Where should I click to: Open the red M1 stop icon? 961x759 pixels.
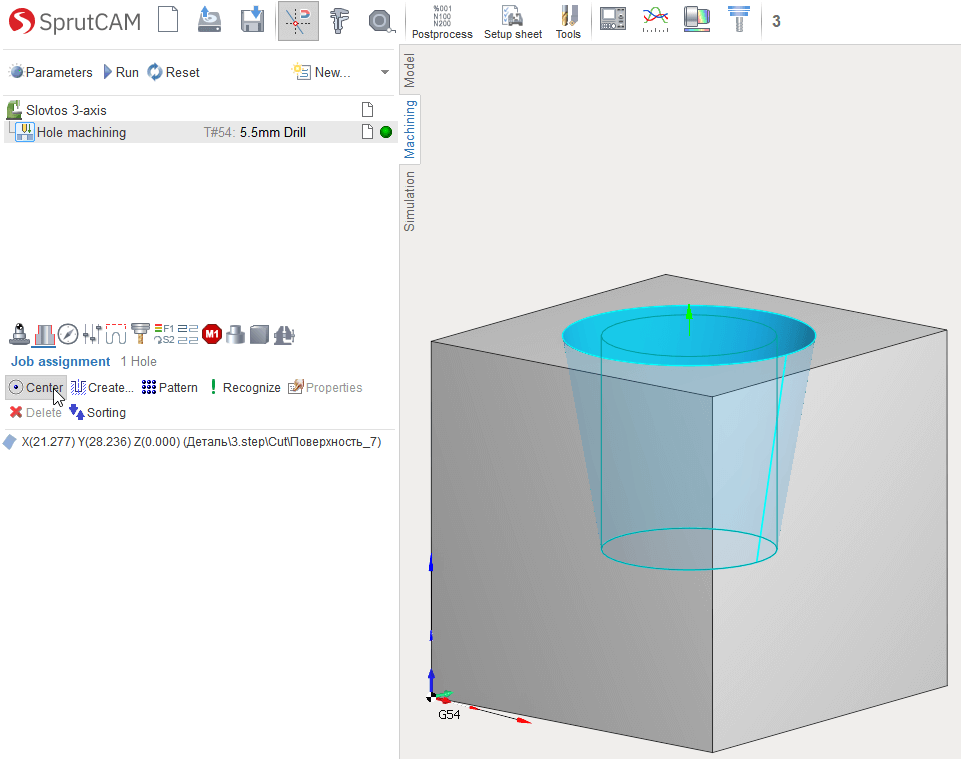[x=212, y=334]
